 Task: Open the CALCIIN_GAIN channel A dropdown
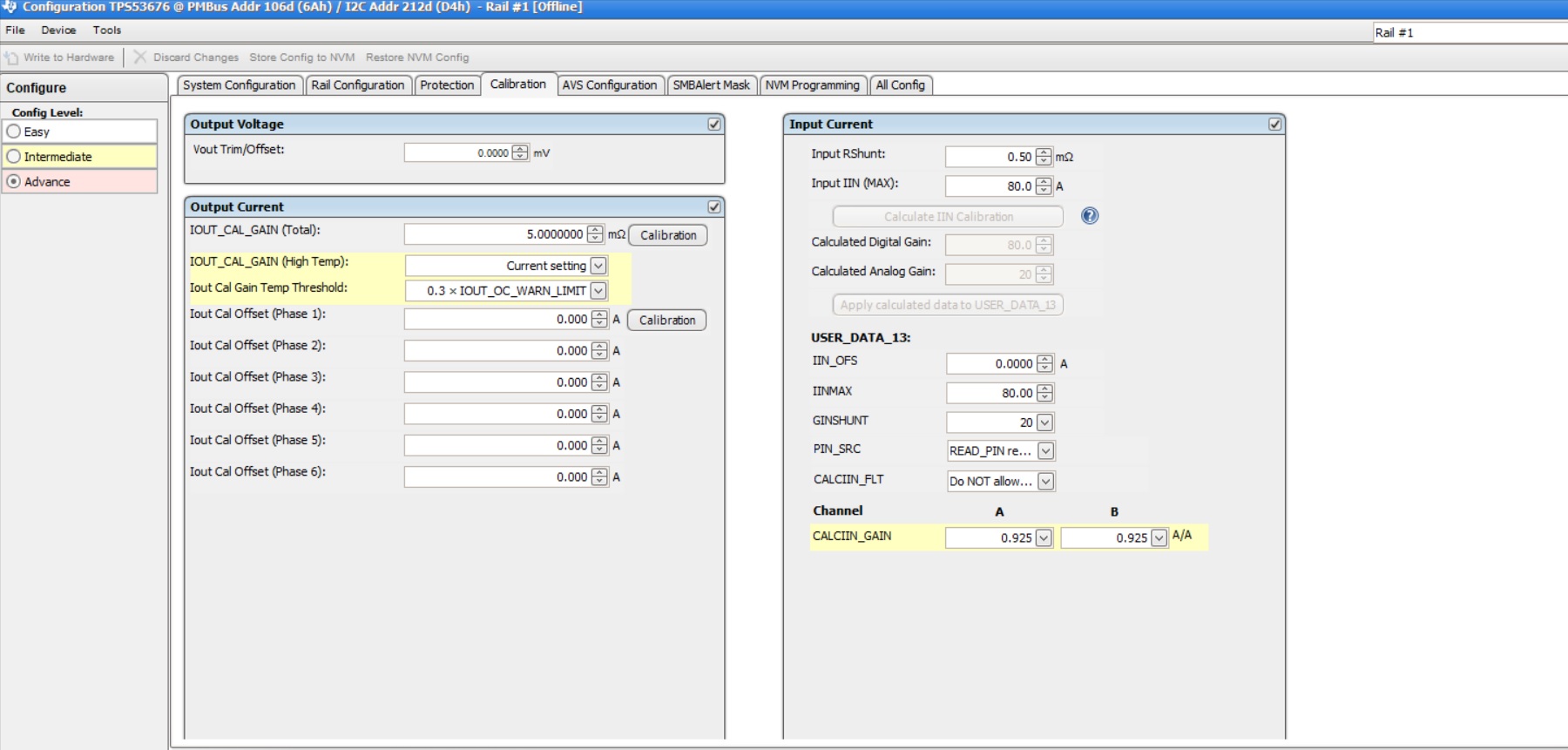click(x=1043, y=538)
